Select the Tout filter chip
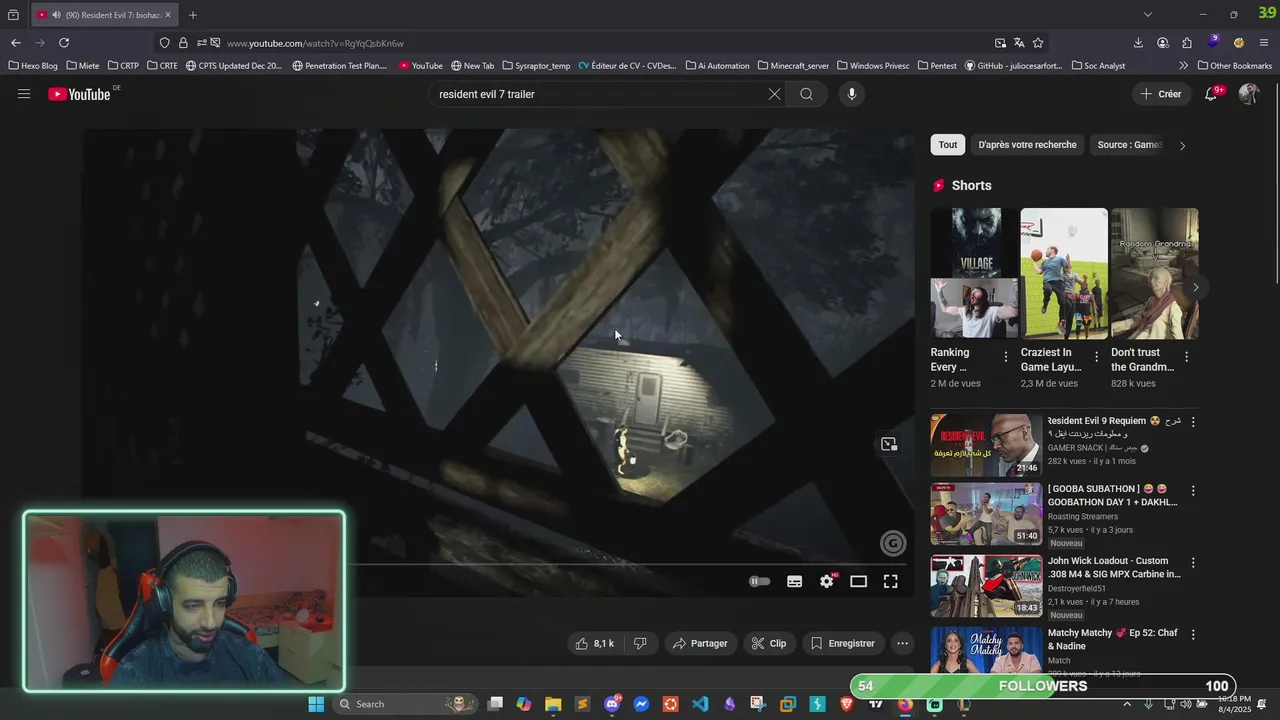 (x=948, y=145)
